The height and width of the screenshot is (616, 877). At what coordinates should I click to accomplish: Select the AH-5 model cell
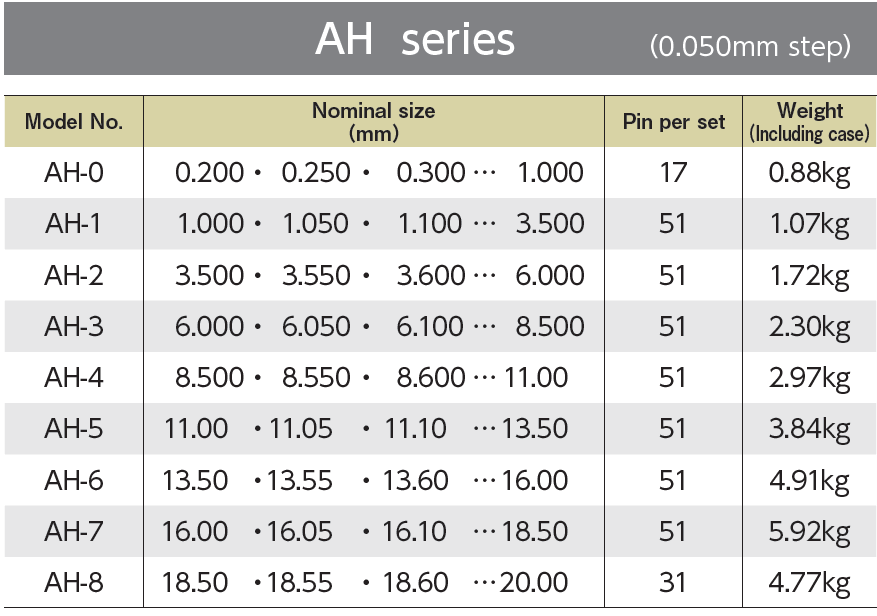pyautogui.click(x=74, y=429)
